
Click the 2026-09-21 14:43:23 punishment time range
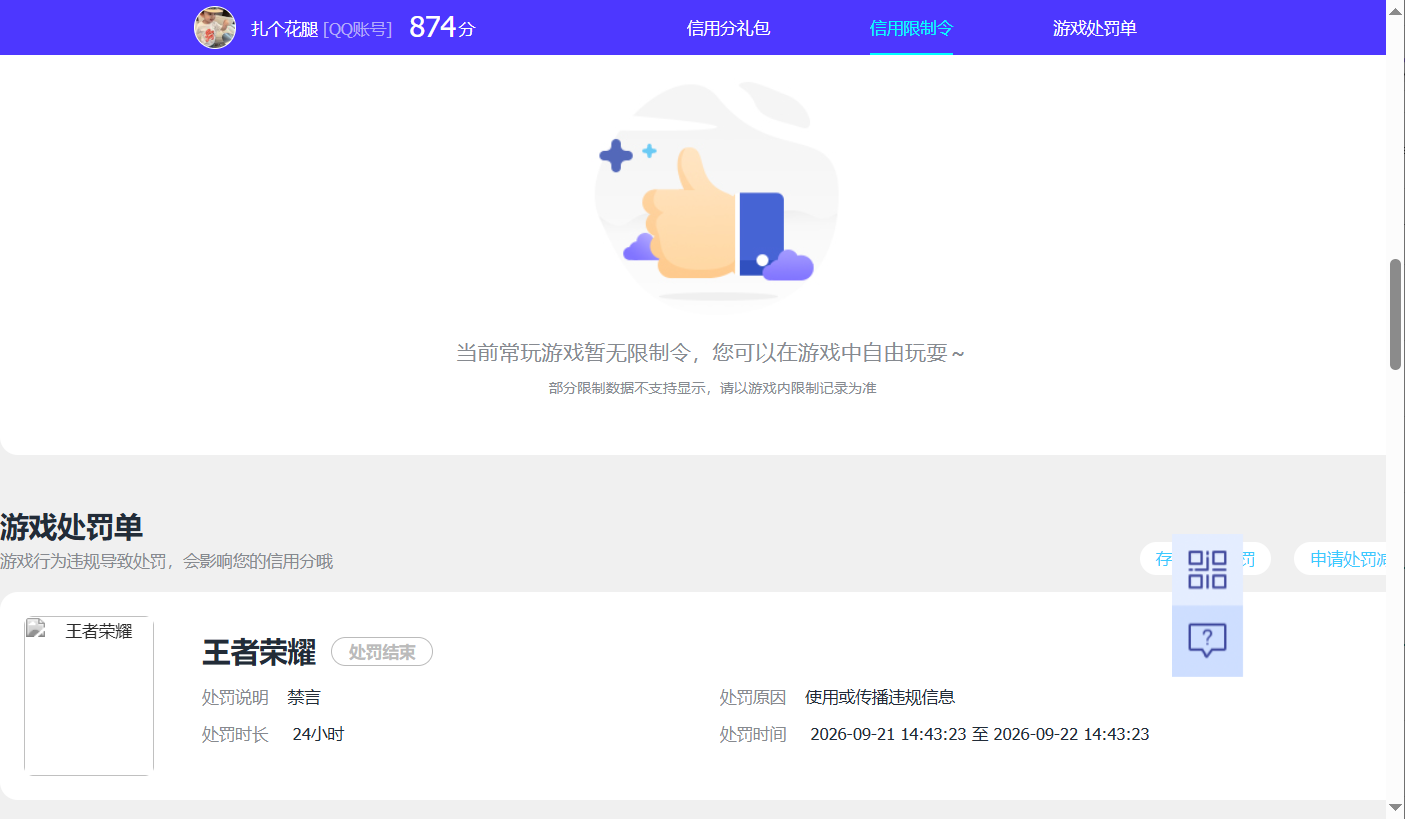tap(980, 734)
